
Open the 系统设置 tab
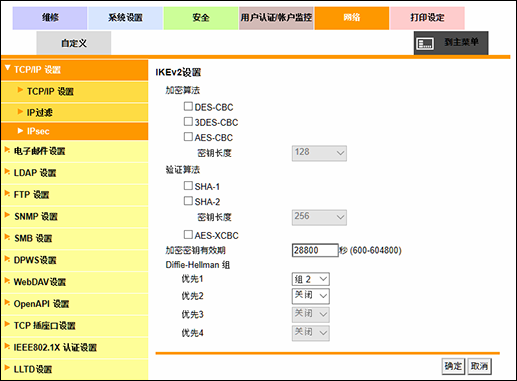point(125,18)
